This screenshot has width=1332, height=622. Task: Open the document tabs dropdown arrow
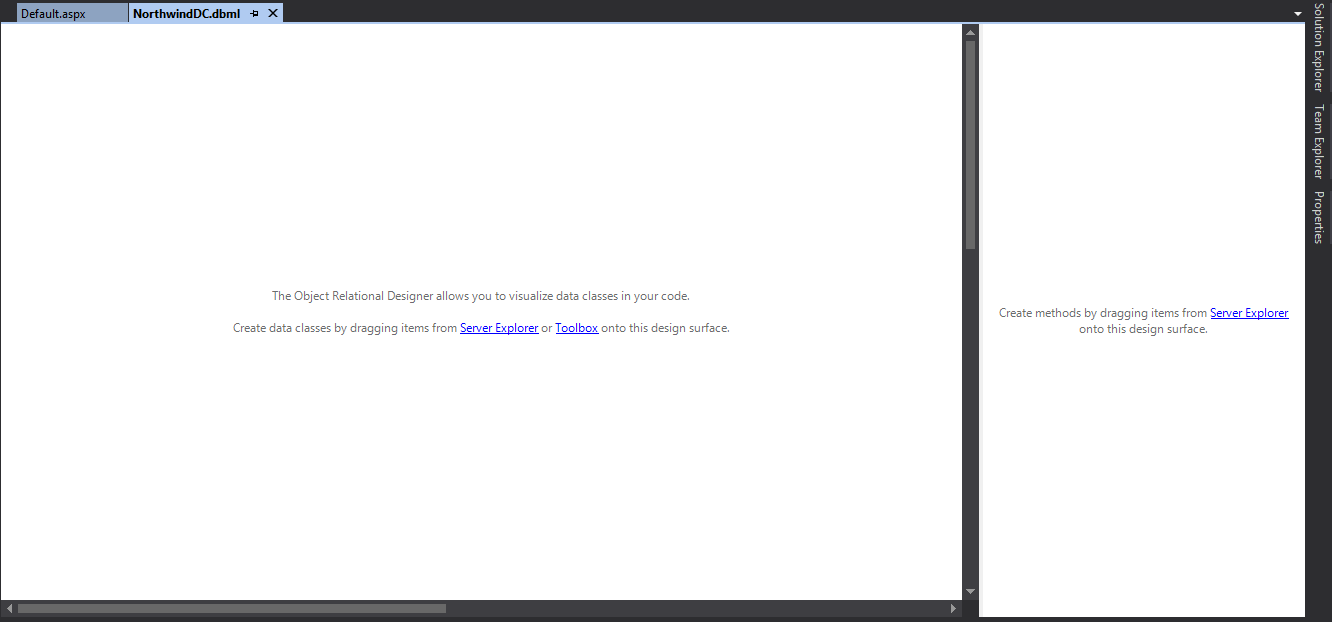point(1298,14)
